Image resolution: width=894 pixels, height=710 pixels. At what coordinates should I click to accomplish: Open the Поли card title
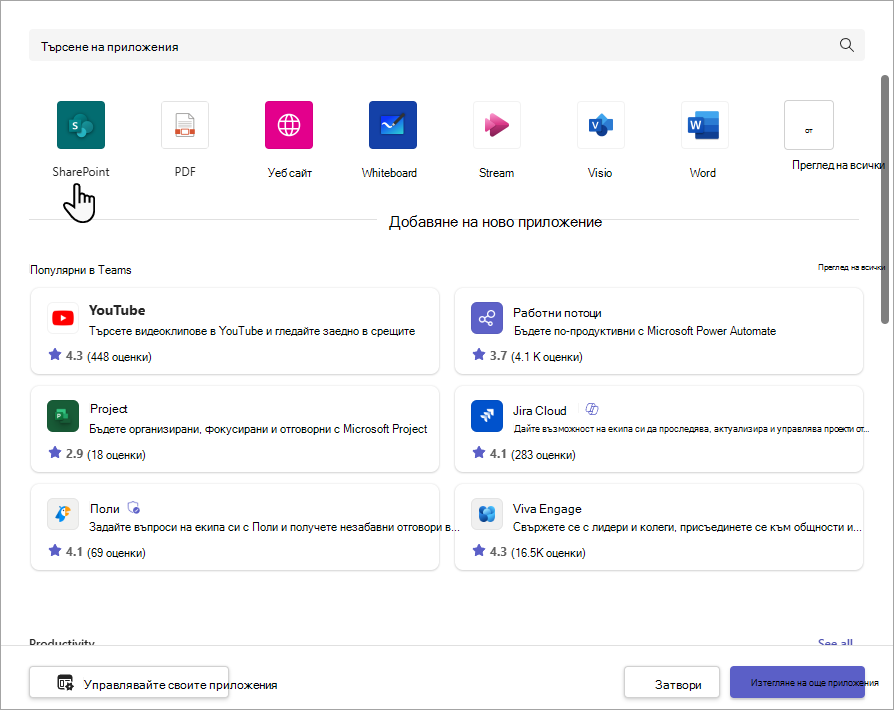click(x=105, y=509)
